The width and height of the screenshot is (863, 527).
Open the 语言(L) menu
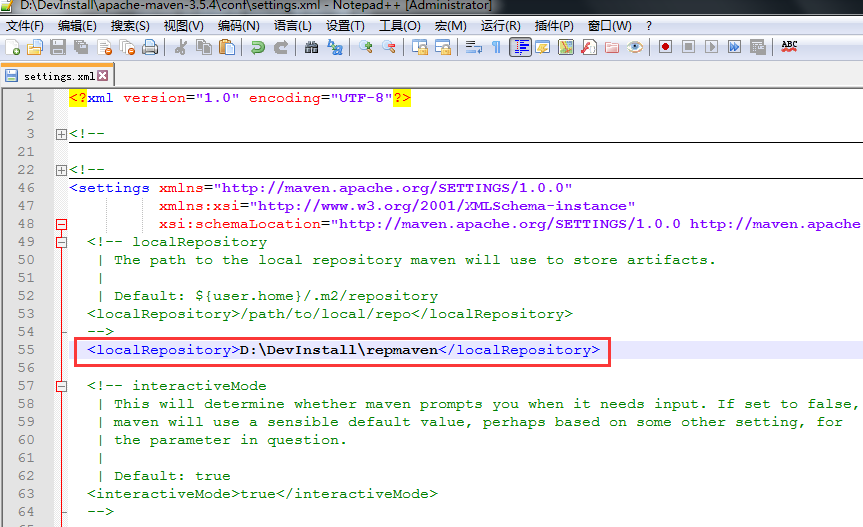pos(293,26)
